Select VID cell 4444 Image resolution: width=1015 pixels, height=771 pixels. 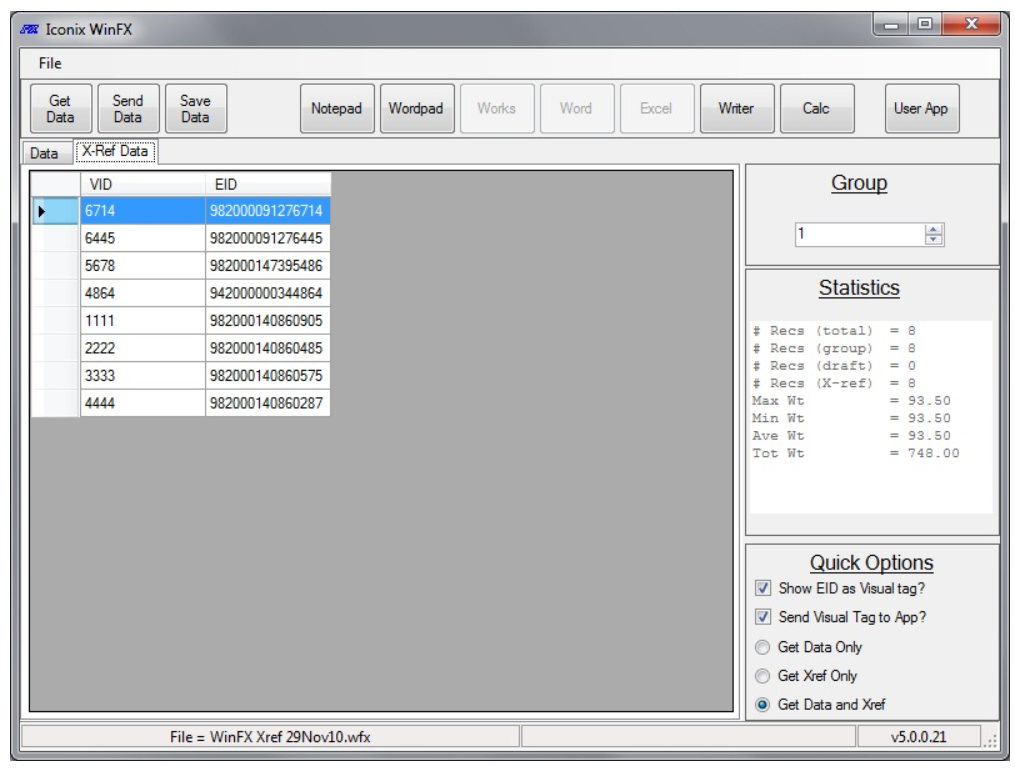click(143, 403)
